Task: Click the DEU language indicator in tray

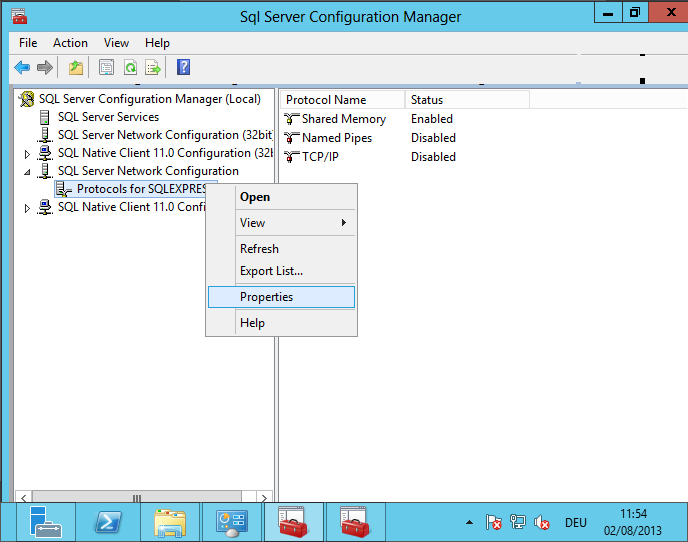Action: click(x=575, y=523)
